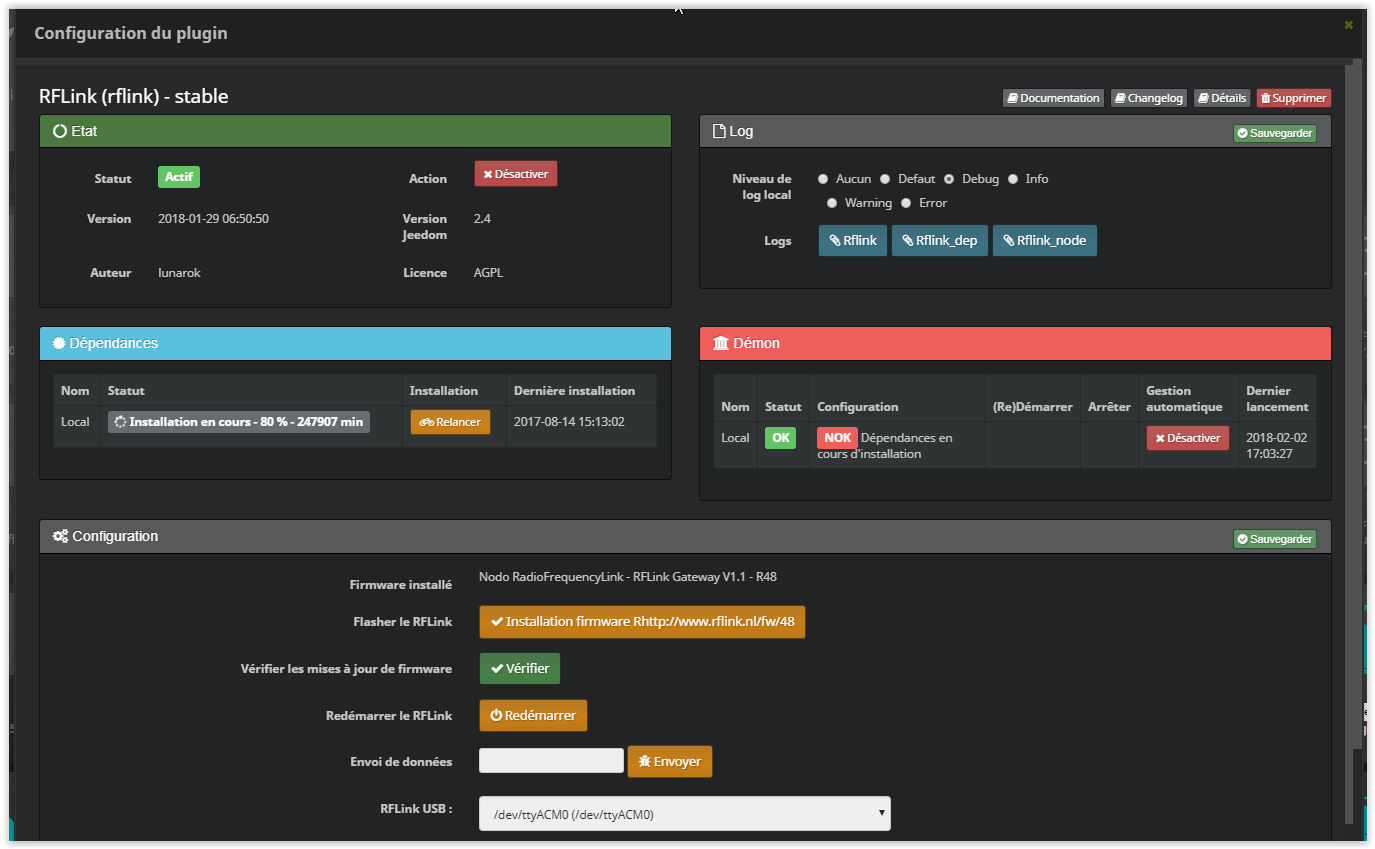This screenshot has width=1375, height=849.
Task: Deactivate plugin via Désactiver in Etat panel
Action: pos(516,174)
